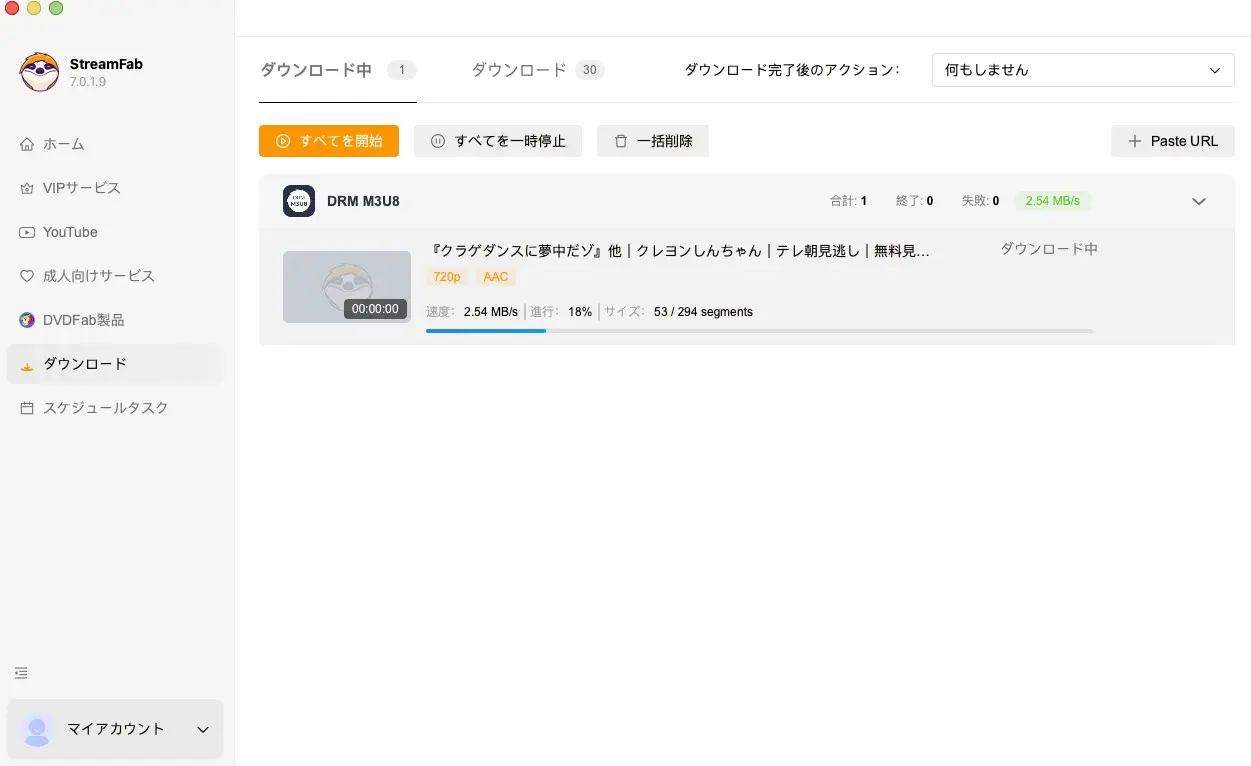Click the version number 7.0.1.9
Image resolution: width=1251 pixels, height=766 pixels.
point(88,82)
